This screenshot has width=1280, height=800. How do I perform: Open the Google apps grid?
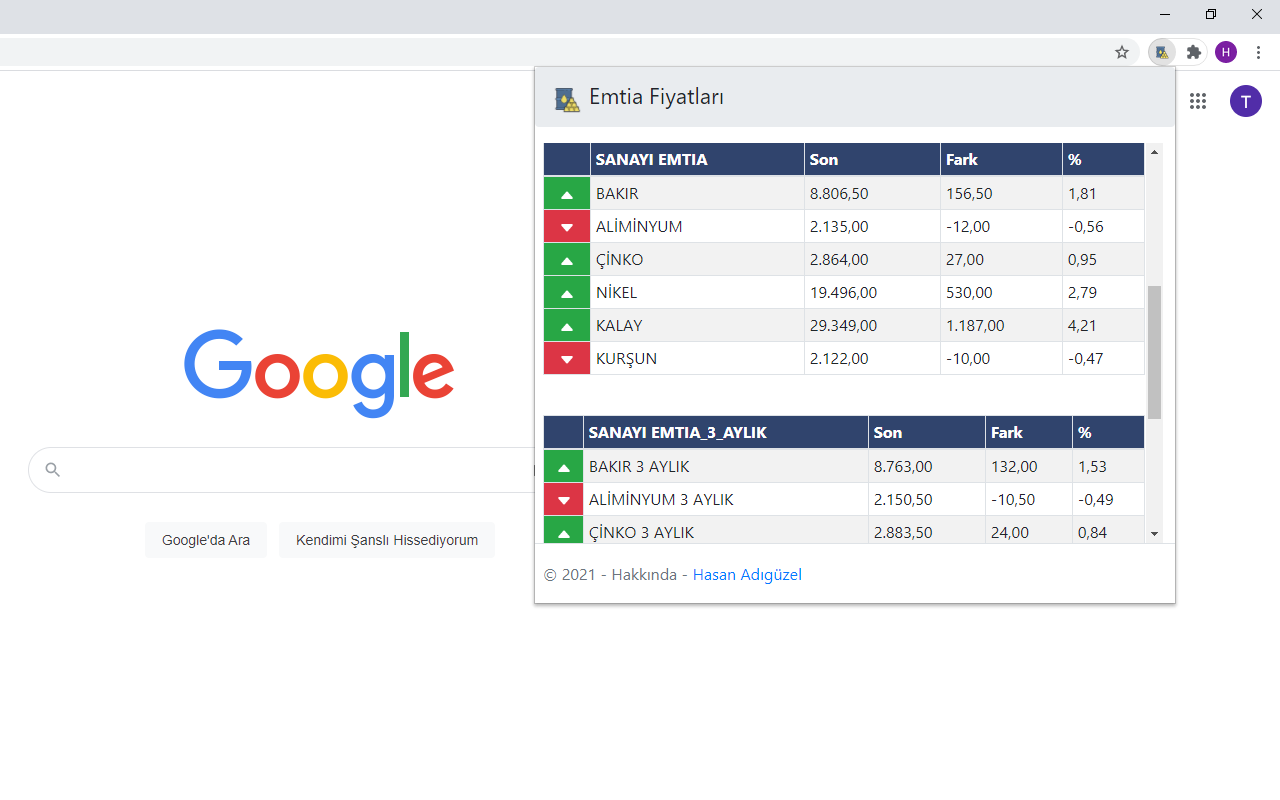[1198, 100]
